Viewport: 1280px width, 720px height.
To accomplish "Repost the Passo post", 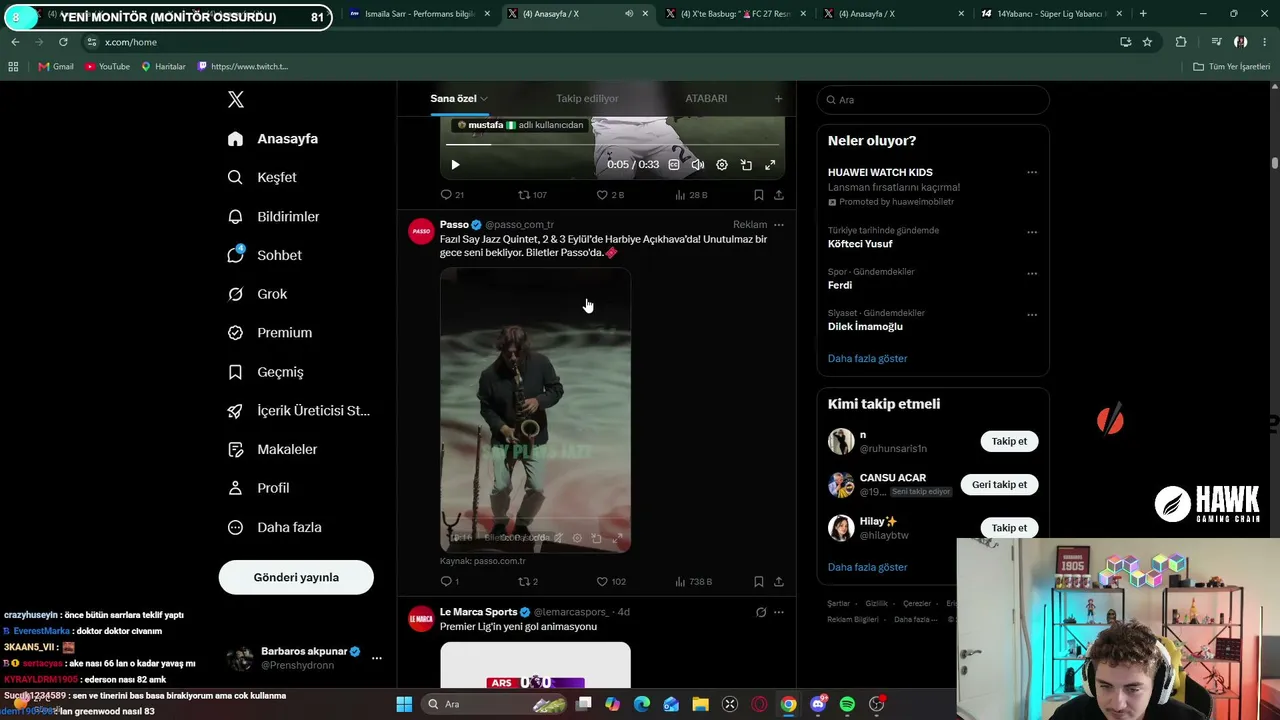I will click(x=528, y=582).
